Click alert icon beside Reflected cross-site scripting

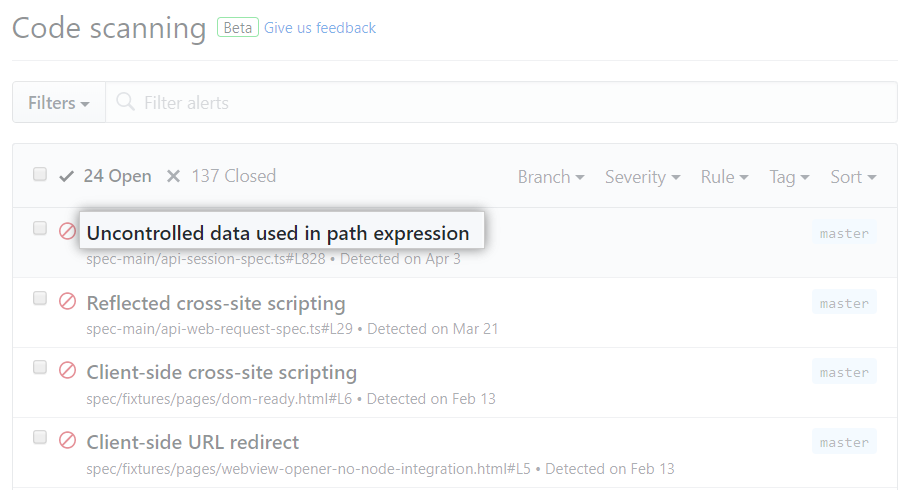click(x=68, y=301)
